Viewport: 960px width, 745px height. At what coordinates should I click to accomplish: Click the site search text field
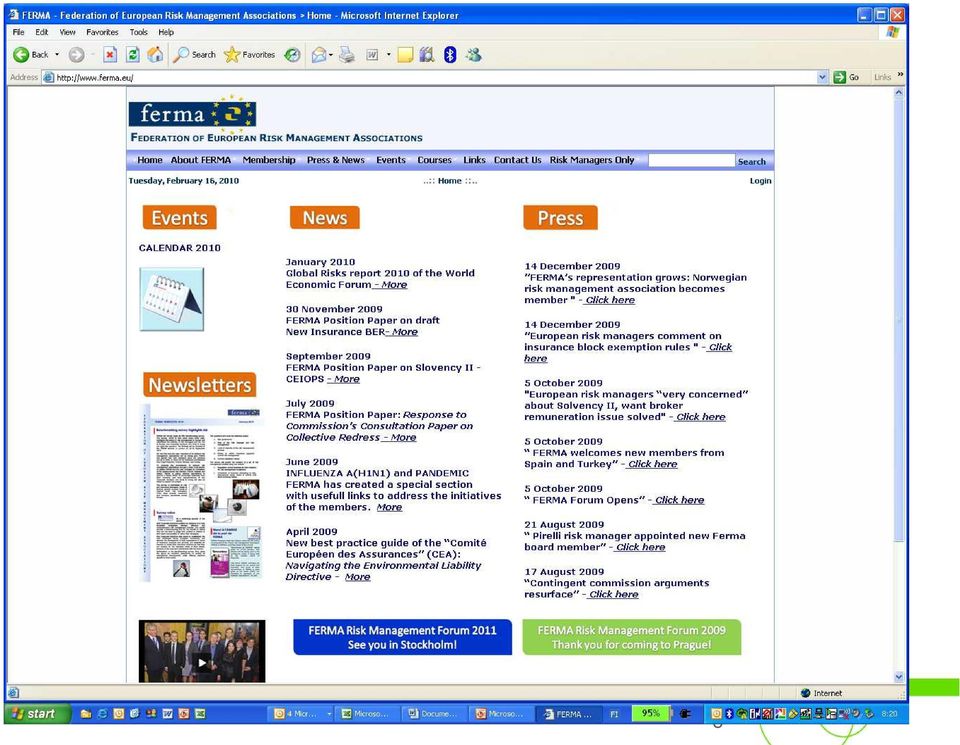[x=691, y=161]
